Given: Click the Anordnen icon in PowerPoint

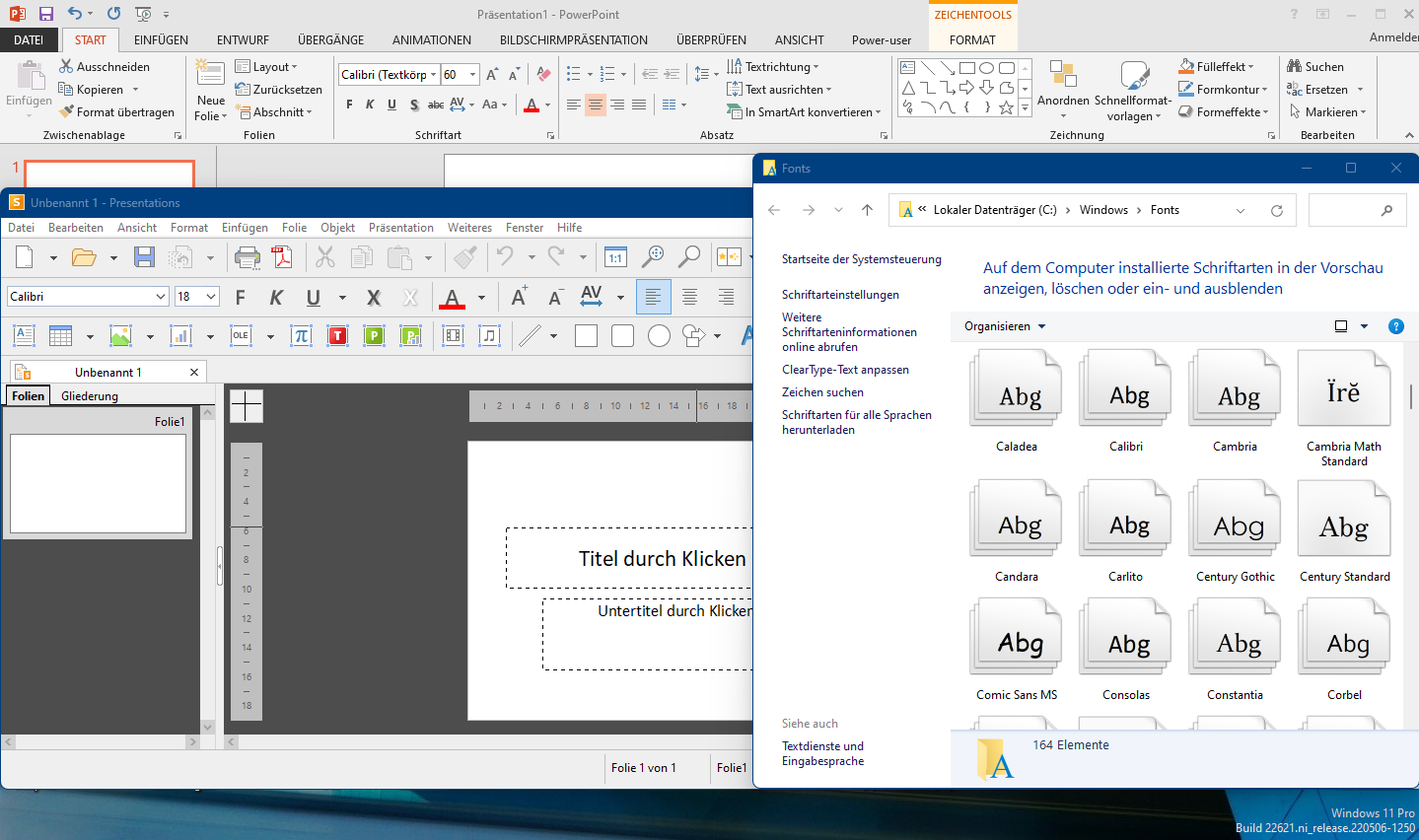Looking at the screenshot, I should tap(1063, 74).
